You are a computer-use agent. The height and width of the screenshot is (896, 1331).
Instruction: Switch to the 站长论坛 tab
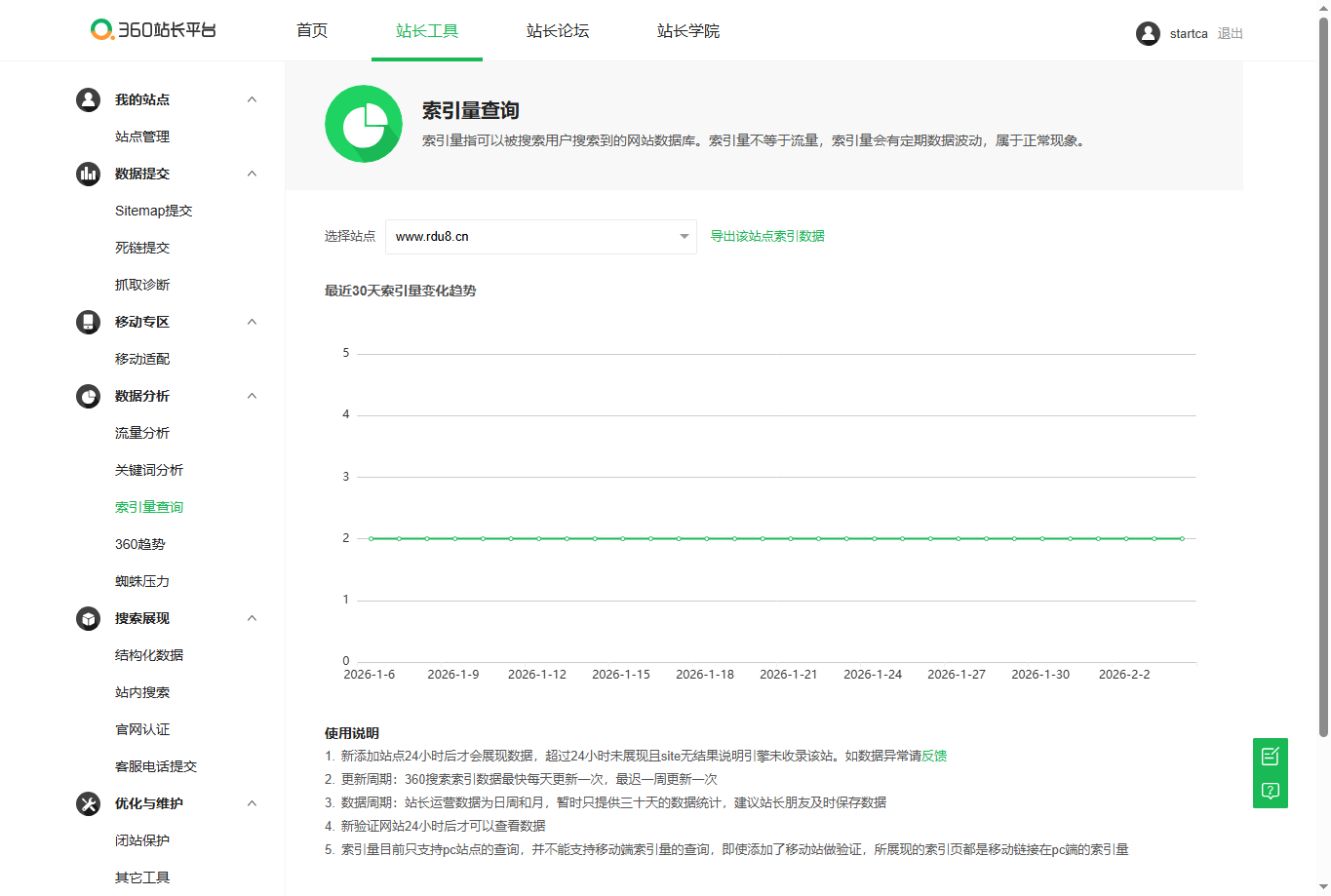(558, 31)
